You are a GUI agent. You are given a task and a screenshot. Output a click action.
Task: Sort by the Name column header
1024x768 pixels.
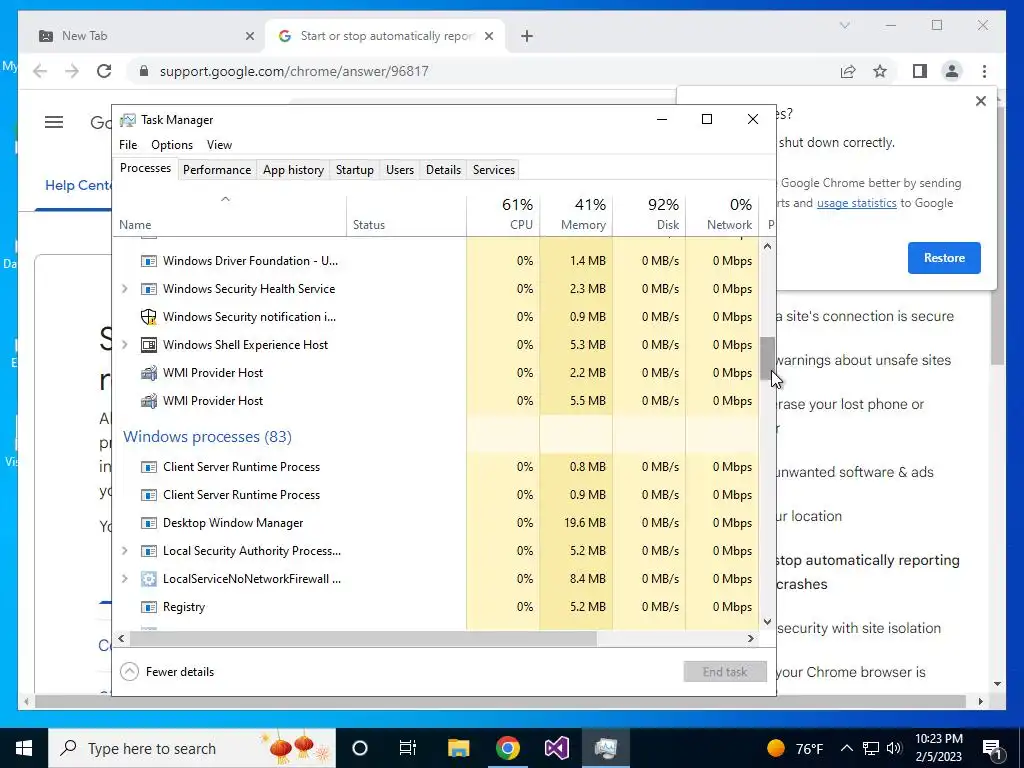tap(229, 214)
